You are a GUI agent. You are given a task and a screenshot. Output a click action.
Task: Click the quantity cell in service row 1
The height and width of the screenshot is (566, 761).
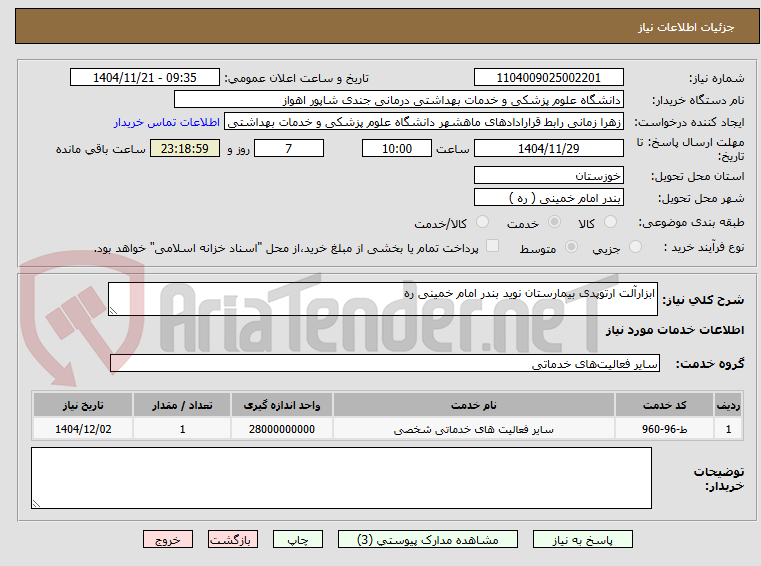(182, 429)
